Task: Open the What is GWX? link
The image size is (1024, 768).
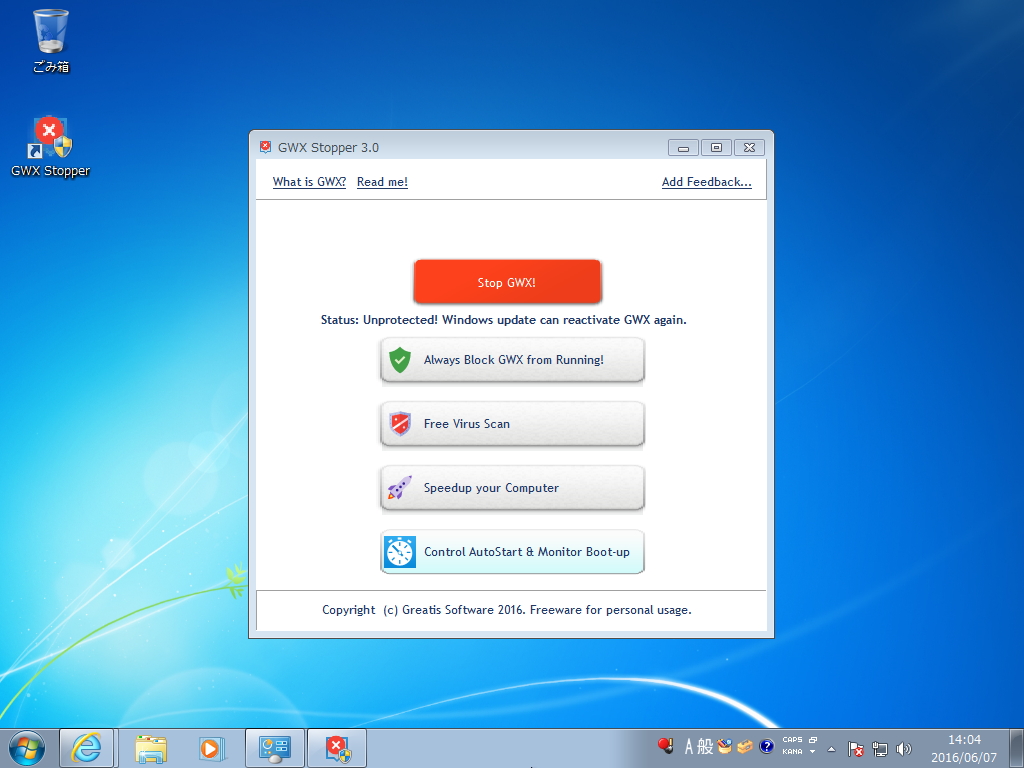Action: point(309,182)
